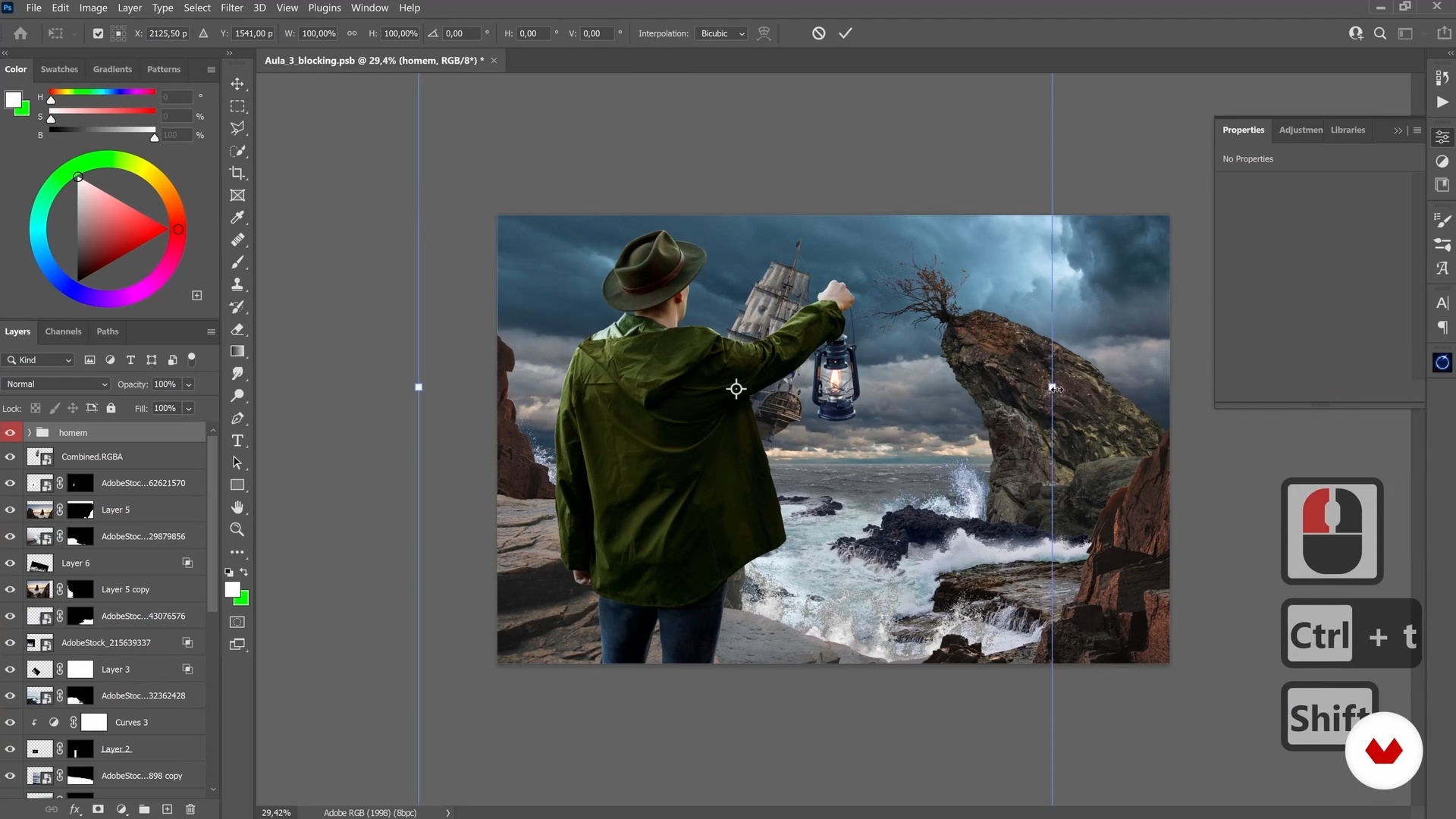Click the foreground color swatch in the Color panel
1456x819 pixels.
(x=13, y=99)
